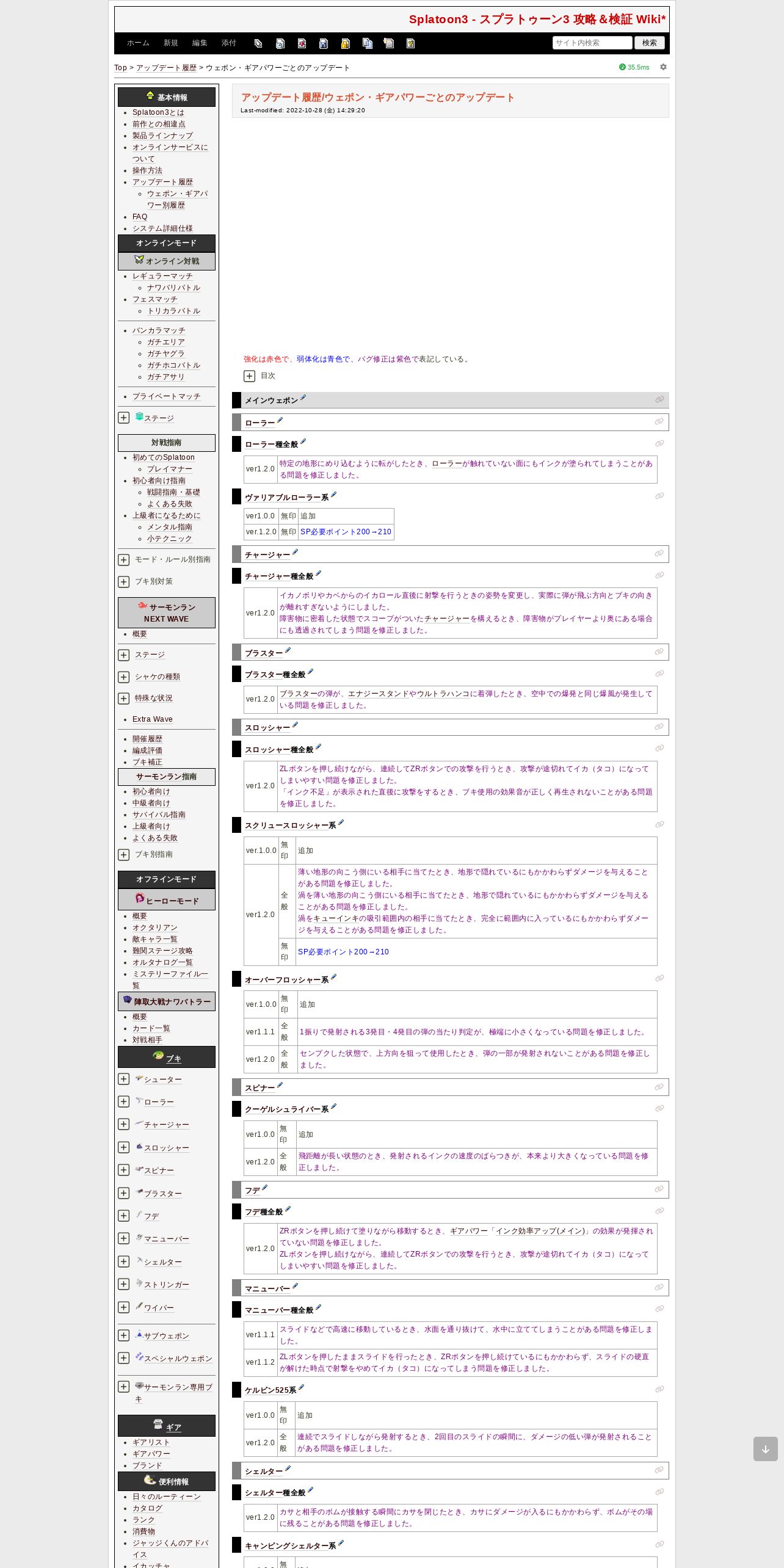Click the backup floppy disk icon in the toolbar
Viewport: 784px width, 1568px height.
pos(324,43)
